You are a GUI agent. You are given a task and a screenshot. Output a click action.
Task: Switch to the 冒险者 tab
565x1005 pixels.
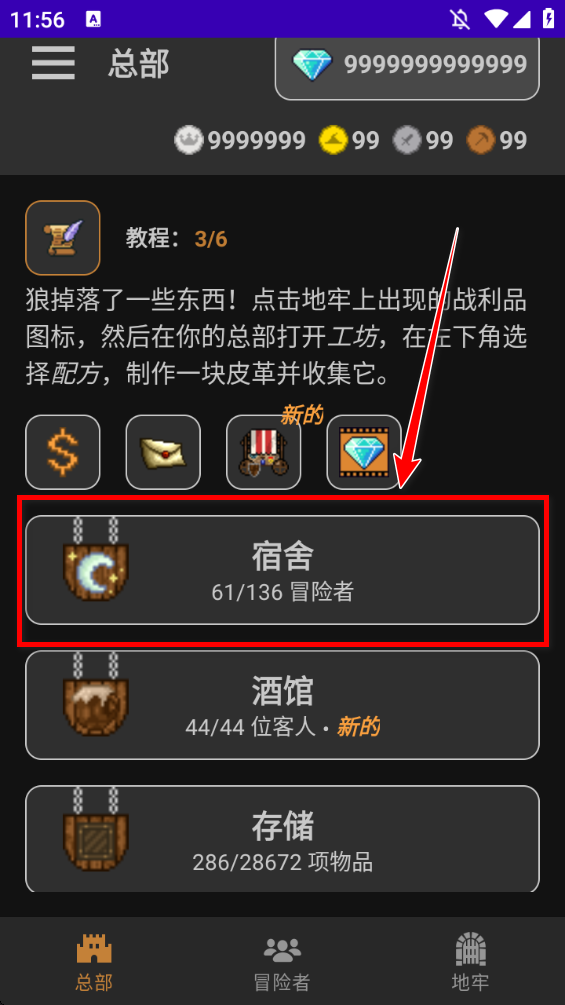click(x=282, y=962)
